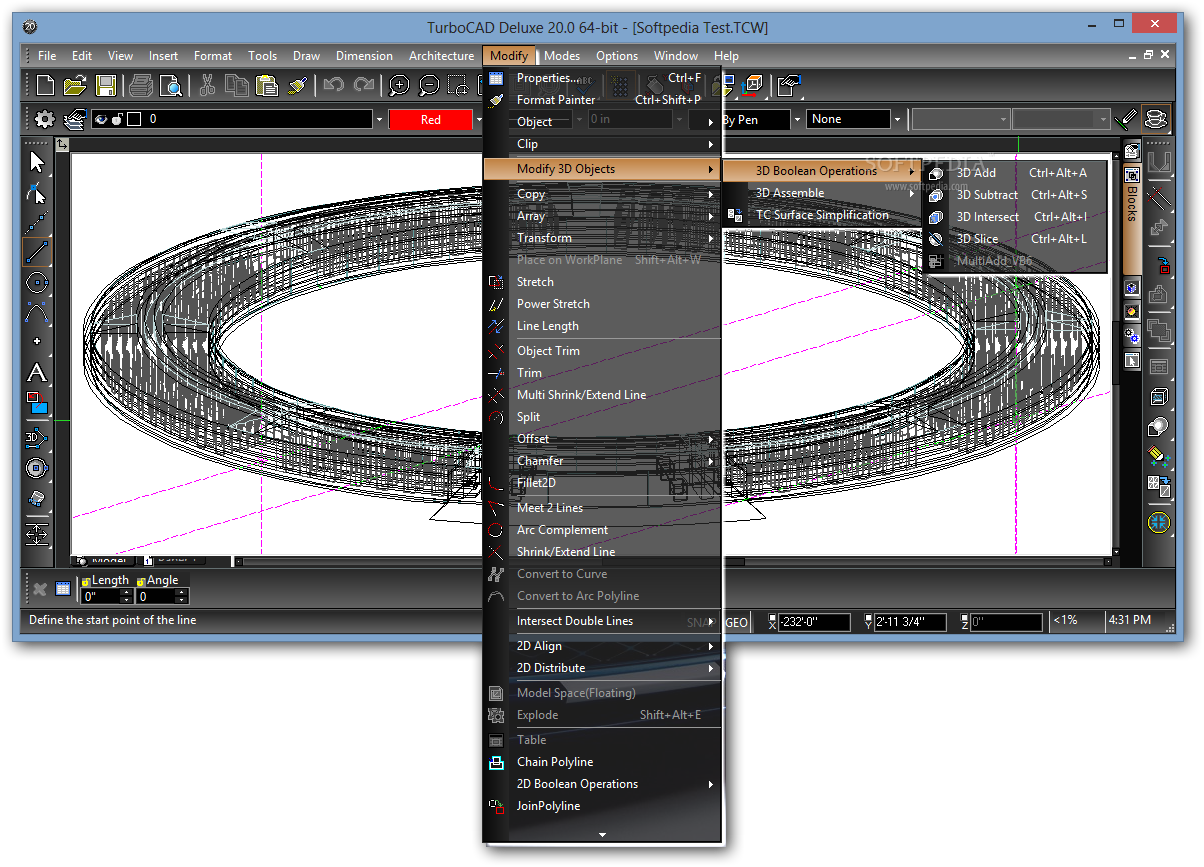Select the arrow Select tool
This screenshot has height=867, width=1204.
(37, 162)
